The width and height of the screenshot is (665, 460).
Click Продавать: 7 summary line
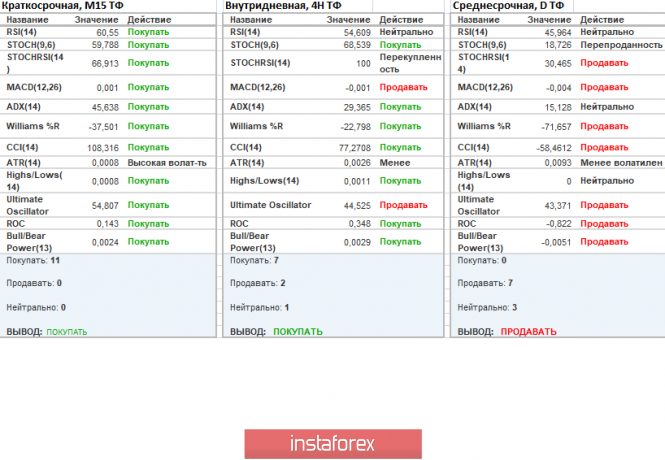coord(485,283)
